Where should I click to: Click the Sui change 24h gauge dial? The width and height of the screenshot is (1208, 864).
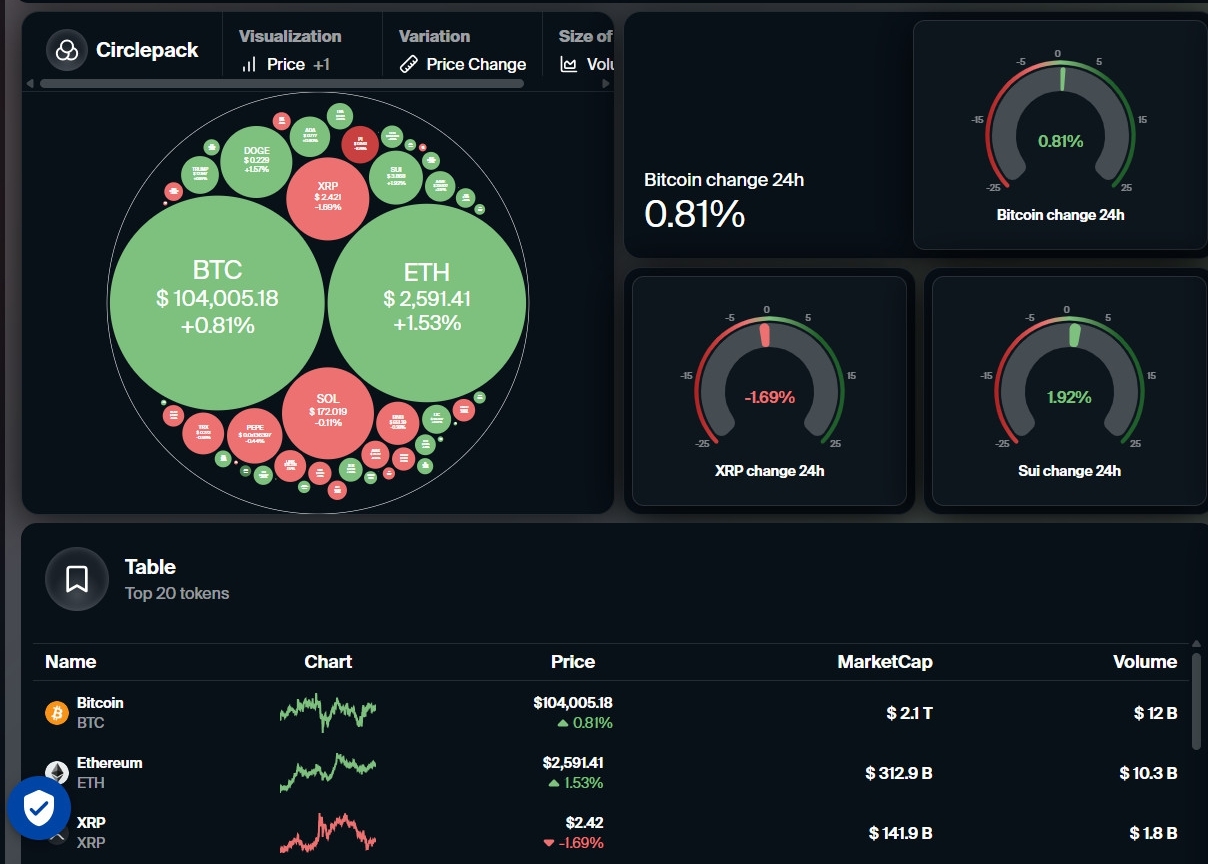click(x=1068, y=381)
